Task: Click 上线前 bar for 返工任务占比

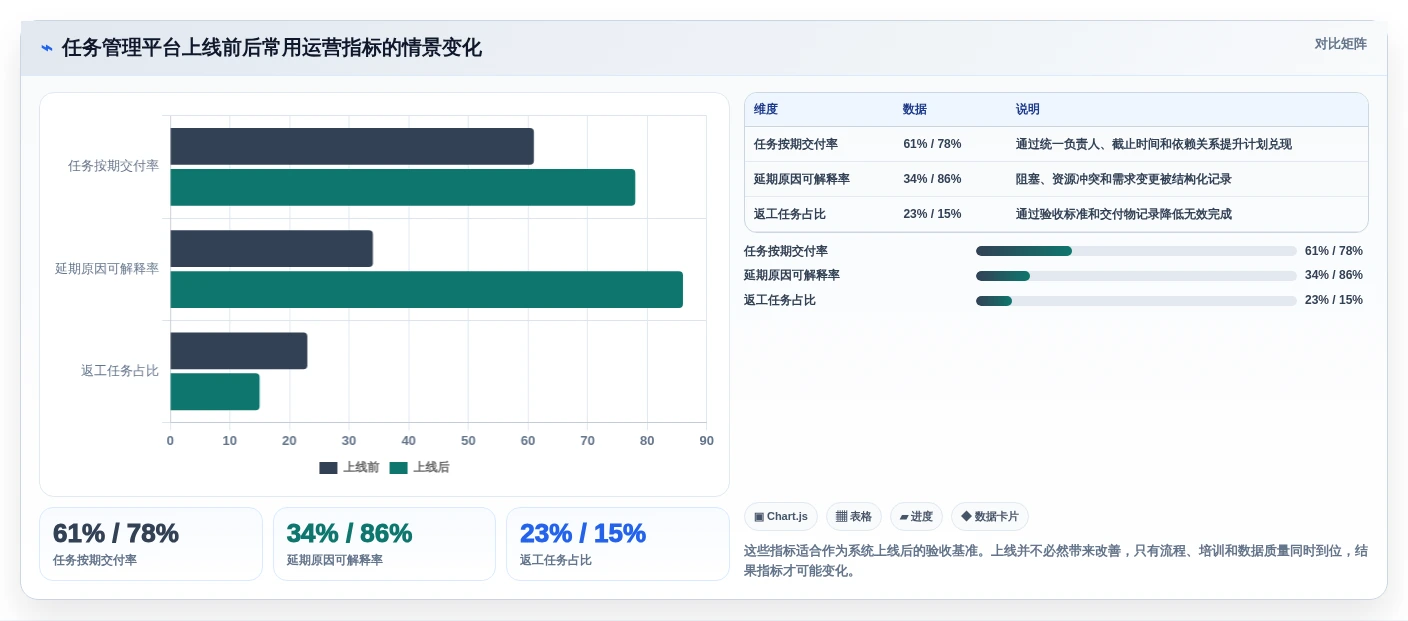Action: [239, 351]
